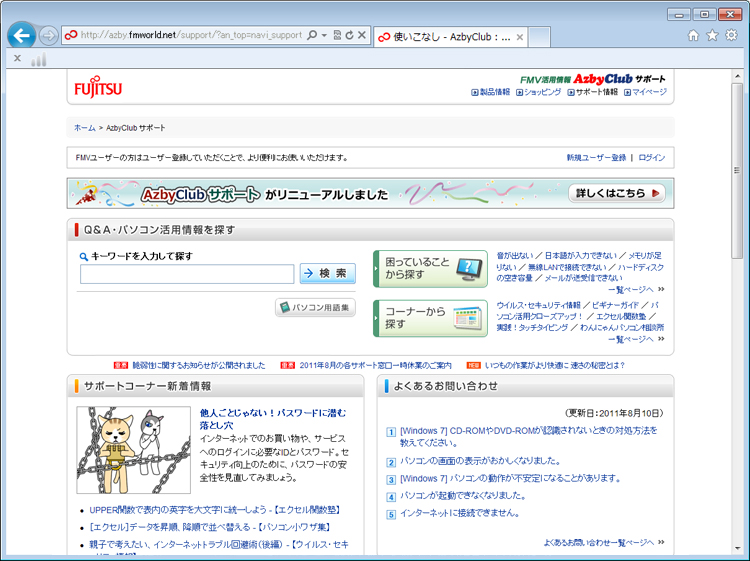Click the search magnifier in address bar
The image size is (750, 561).
pyautogui.click(x=312, y=35)
